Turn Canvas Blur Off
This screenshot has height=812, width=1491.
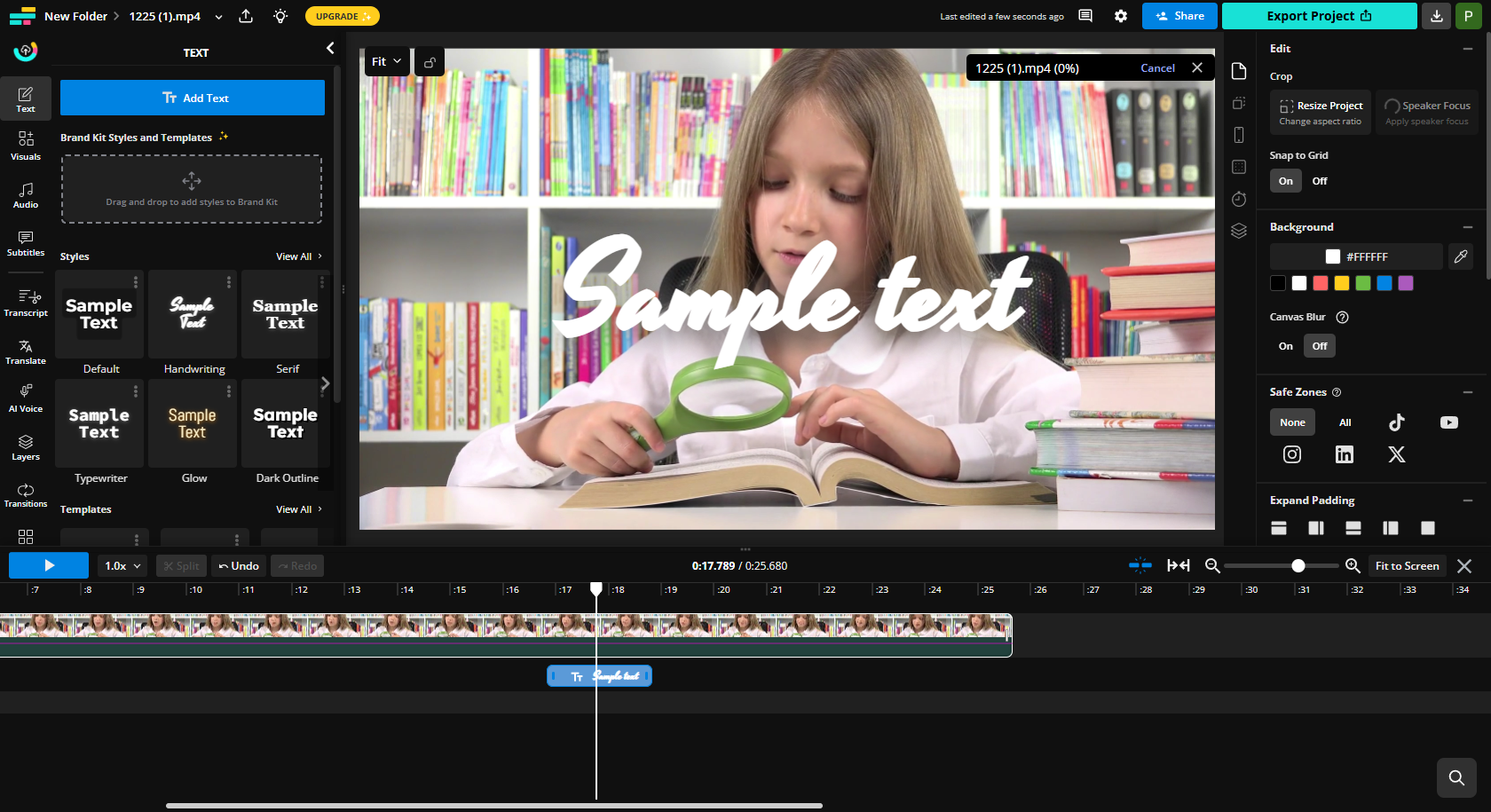click(x=1320, y=346)
